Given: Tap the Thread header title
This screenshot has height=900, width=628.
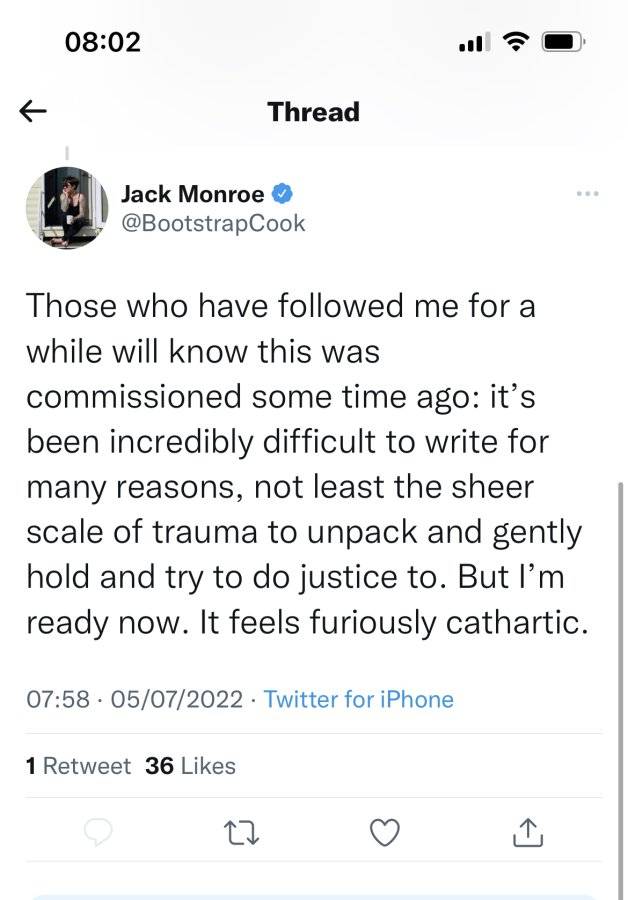Looking at the screenshot, I should [x=313, y=111].
